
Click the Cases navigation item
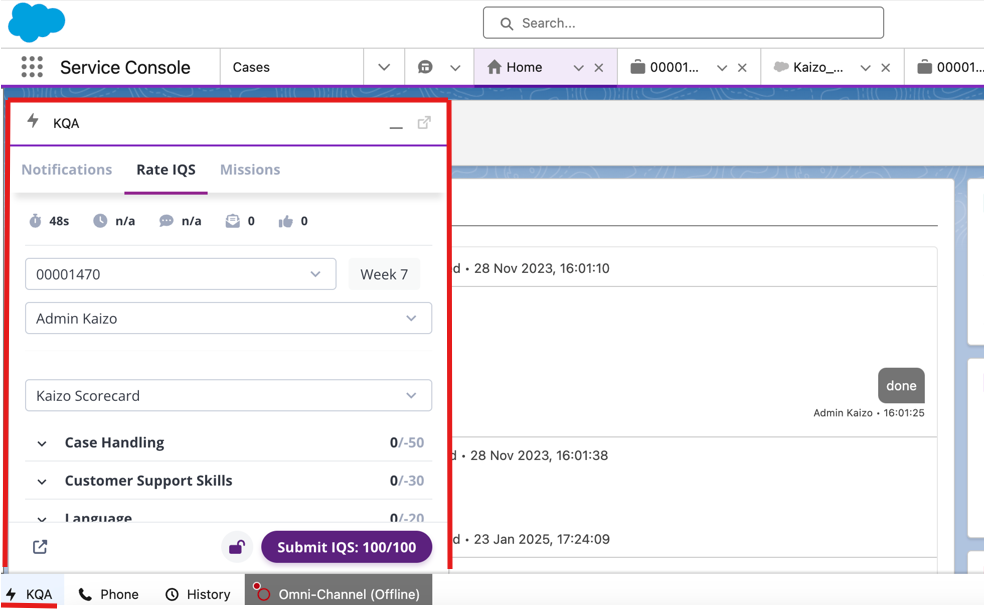point(251,67)
